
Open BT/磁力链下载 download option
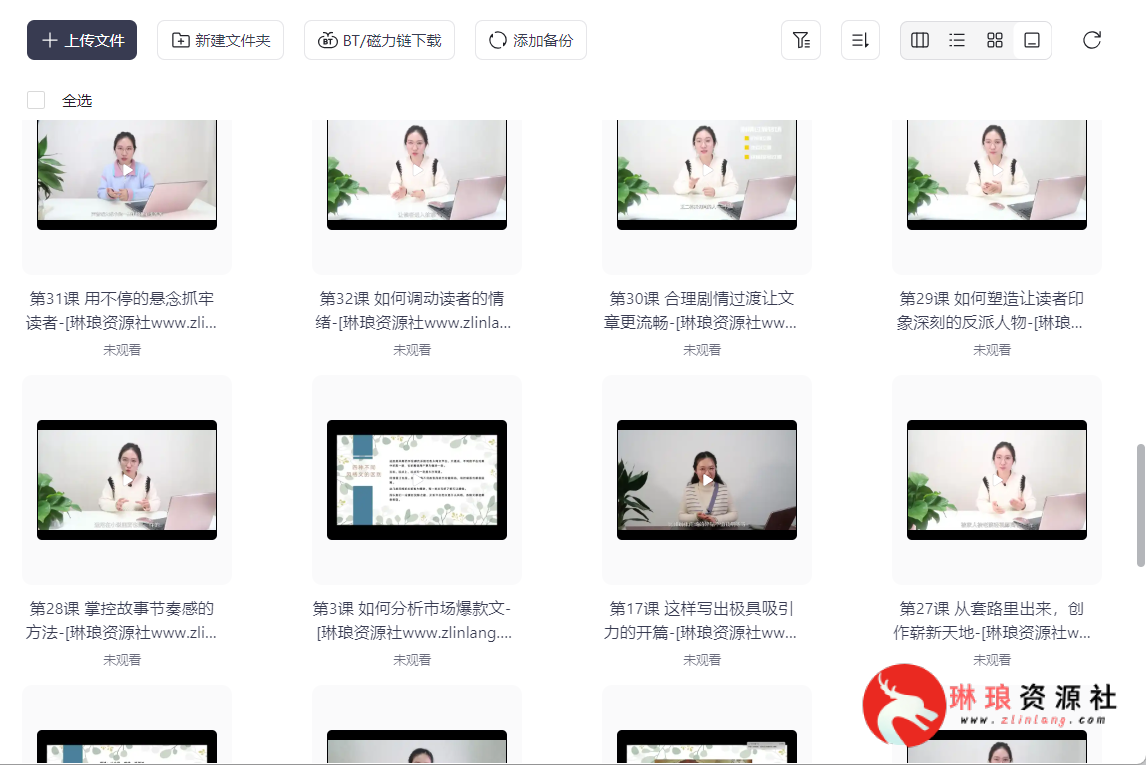pyautogui.click(x=379, y=40)
